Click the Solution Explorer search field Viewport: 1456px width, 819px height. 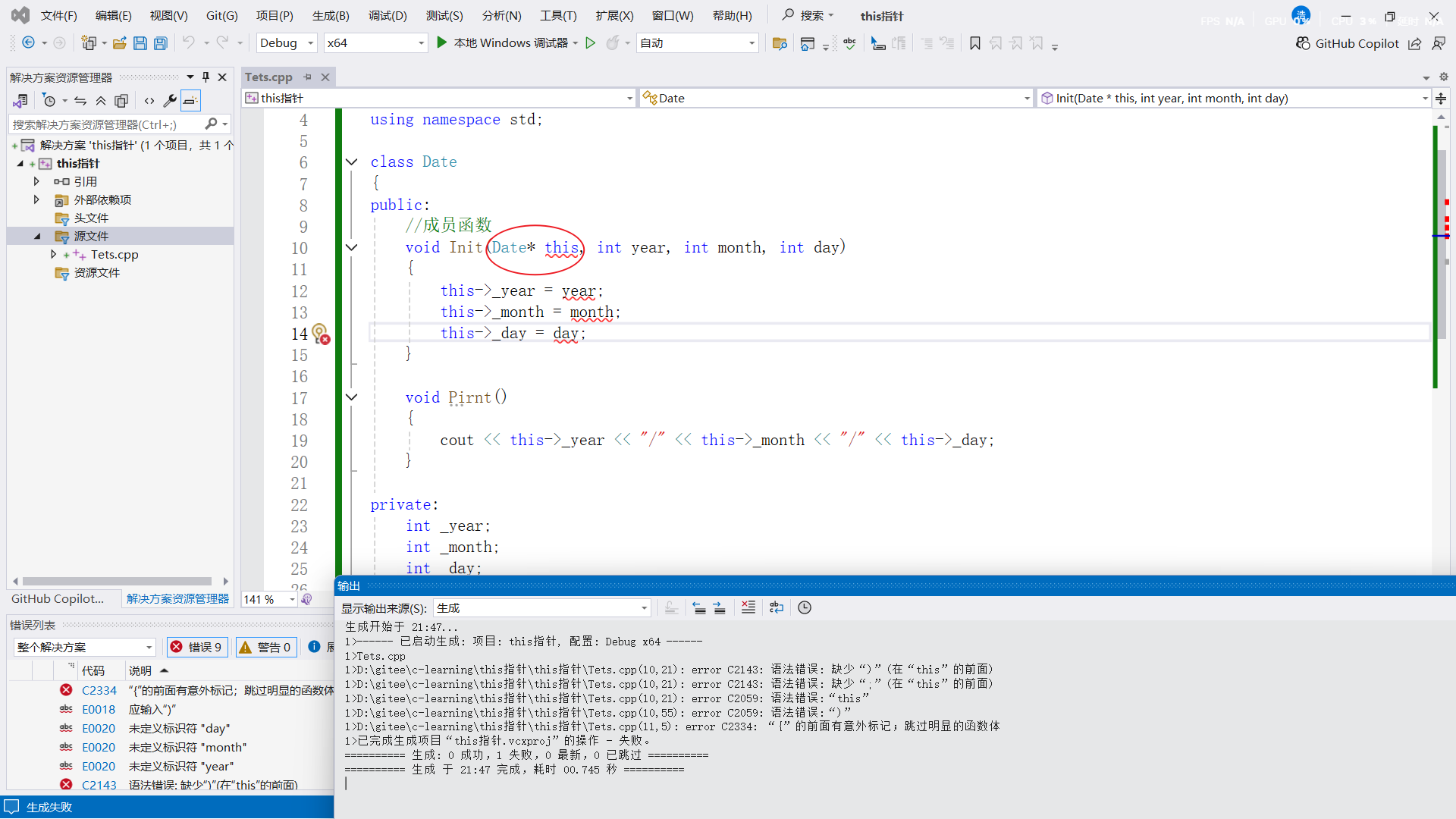point(106,124)
